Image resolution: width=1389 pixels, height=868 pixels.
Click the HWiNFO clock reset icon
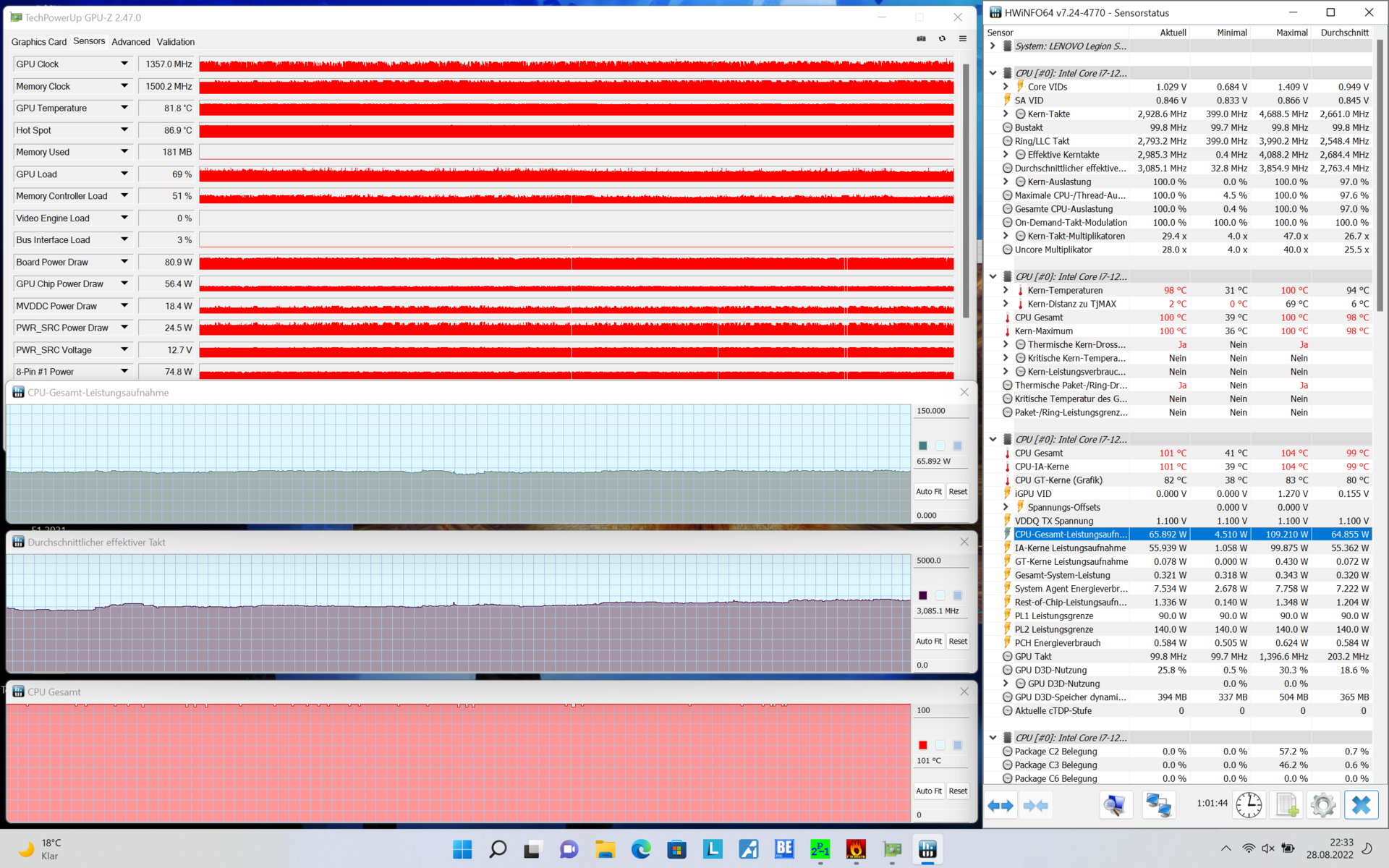(x=1249, y=805)
